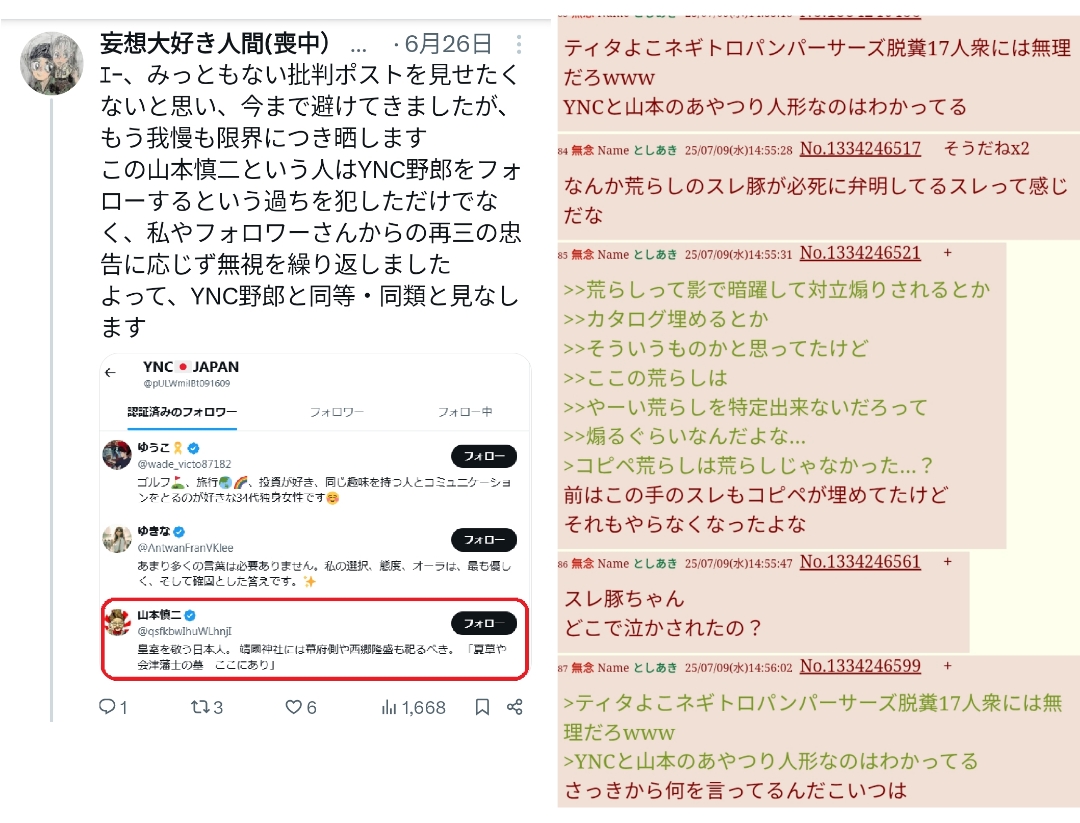Click the そうだねx2 agree counter

(986, 149)
